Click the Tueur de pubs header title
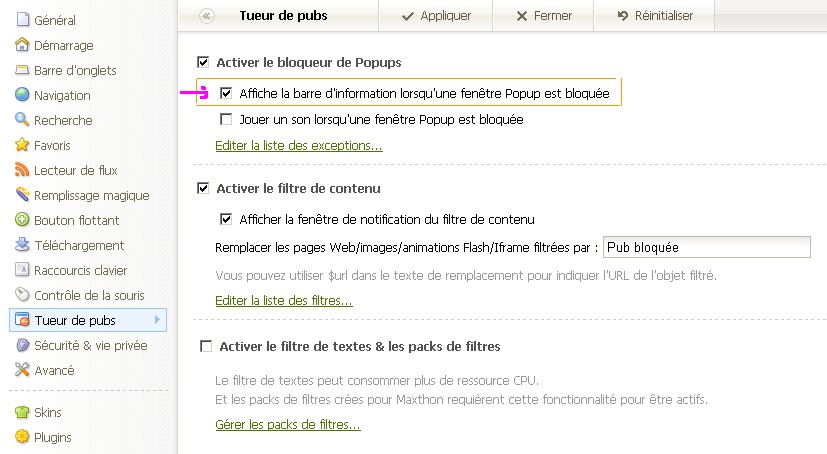The height and width of the screenshot is (454, 827). (283, 16)
